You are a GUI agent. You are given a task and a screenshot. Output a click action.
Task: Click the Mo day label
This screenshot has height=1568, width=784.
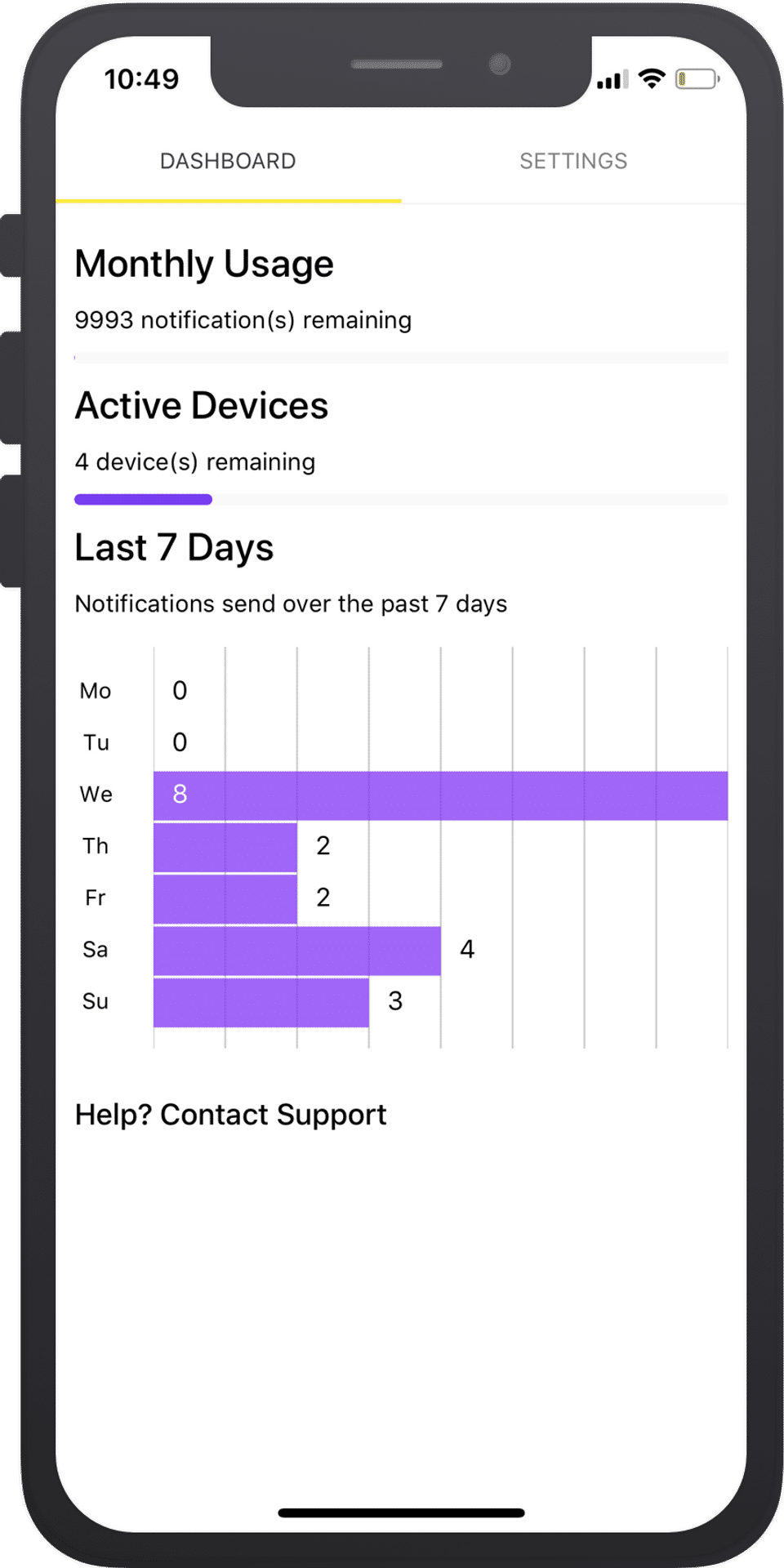click(x=96, y=691)
